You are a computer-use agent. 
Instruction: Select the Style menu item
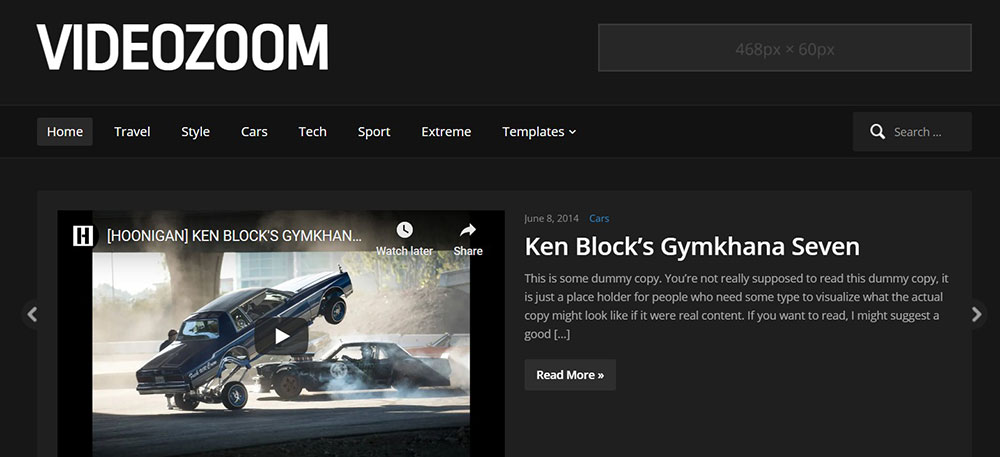(x=195, y=131)
